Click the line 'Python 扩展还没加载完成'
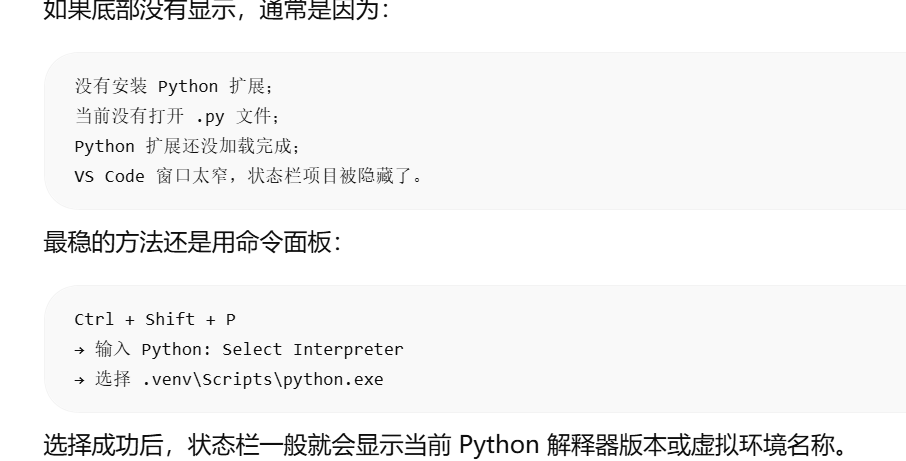This screenshot has height=461, width=906. coord(188,147)
